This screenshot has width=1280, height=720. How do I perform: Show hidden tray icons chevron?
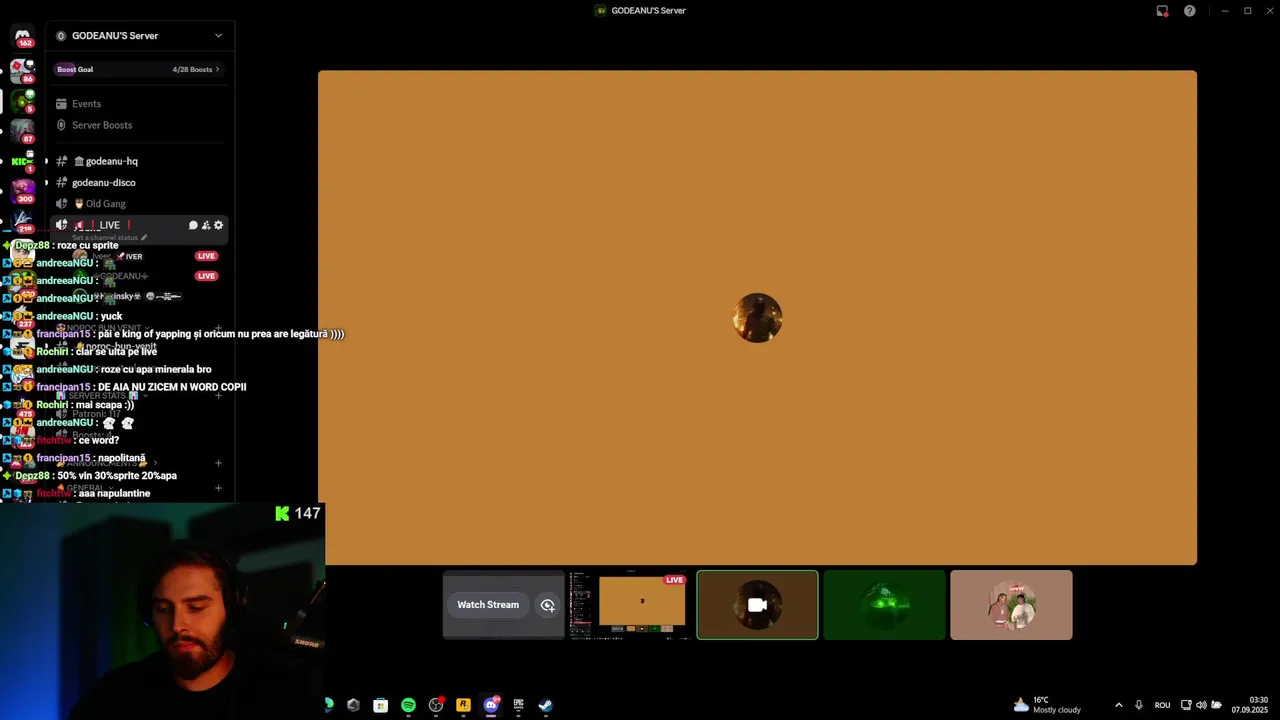tap(1118, 705)
